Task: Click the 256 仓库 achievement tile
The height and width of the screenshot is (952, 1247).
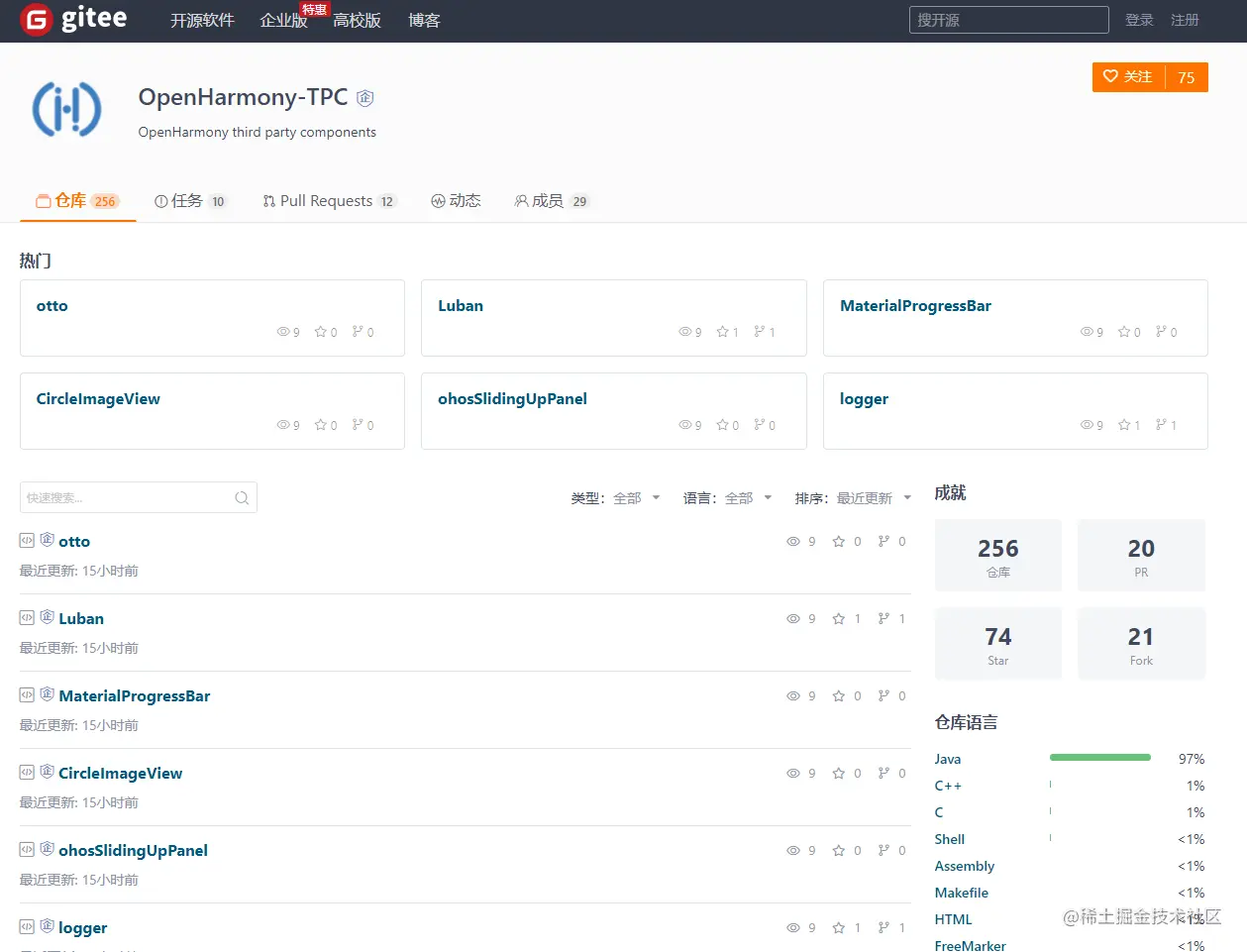Action: pos(998,556)
